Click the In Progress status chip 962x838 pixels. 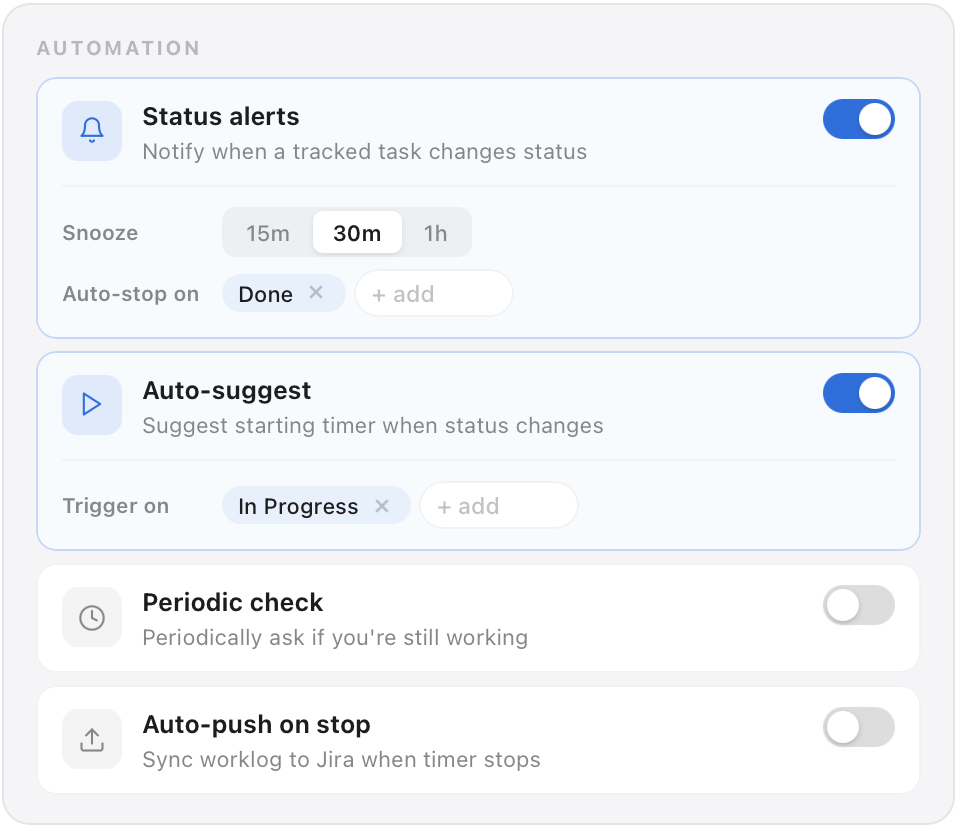pos(298,506)
